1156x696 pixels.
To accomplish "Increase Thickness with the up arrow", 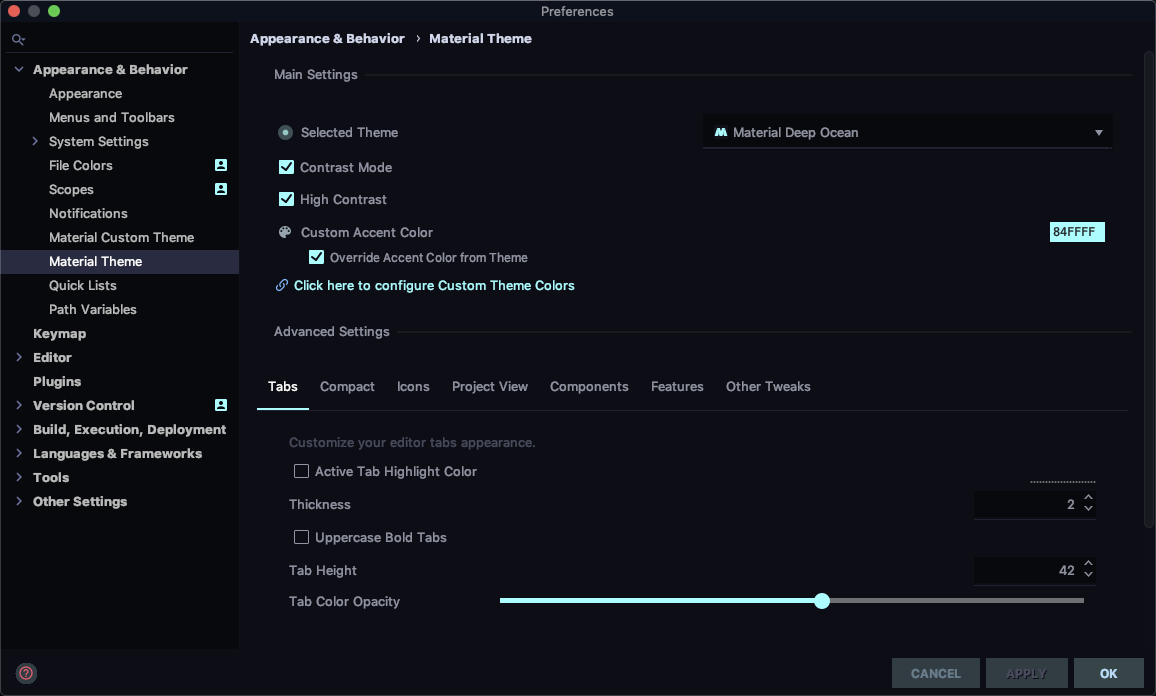I will coord(1088,498).
